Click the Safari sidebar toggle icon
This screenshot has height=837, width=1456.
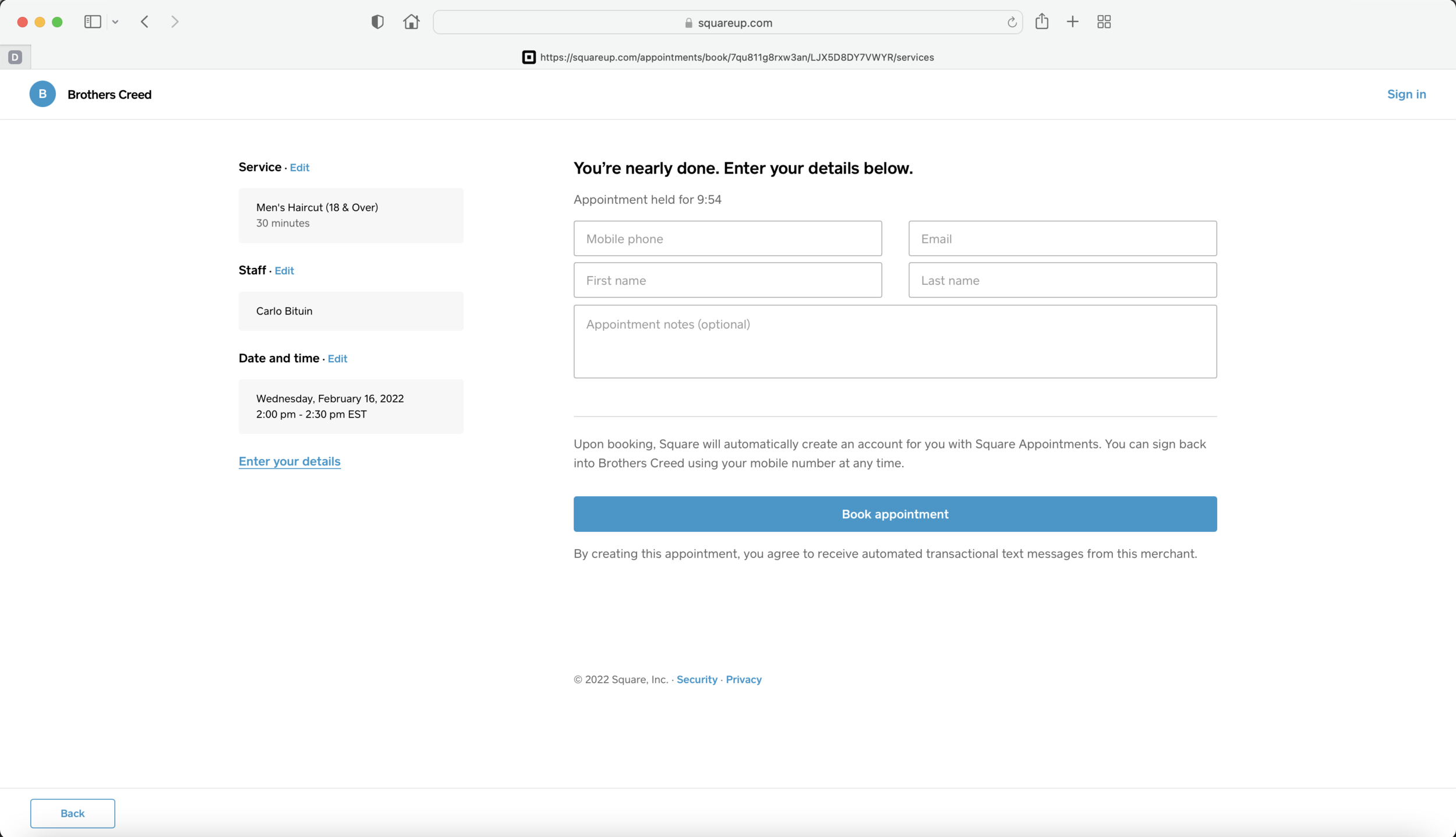[93, 22]
